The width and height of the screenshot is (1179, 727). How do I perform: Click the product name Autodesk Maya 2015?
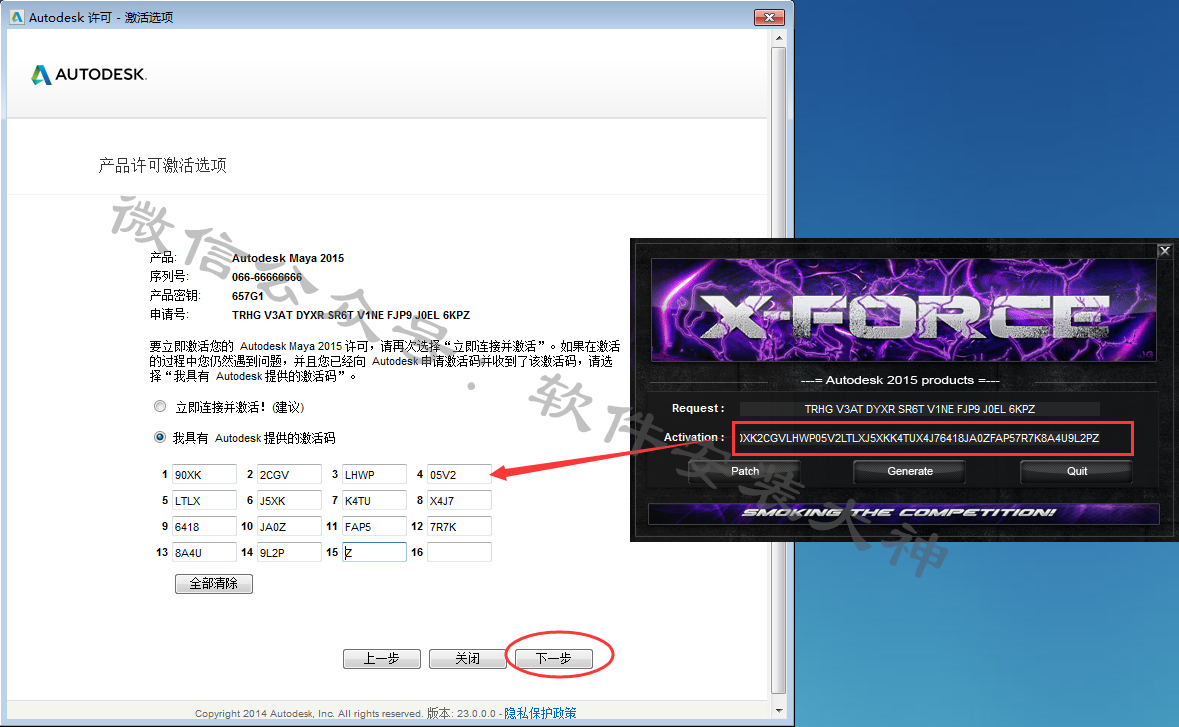point(287,258)
